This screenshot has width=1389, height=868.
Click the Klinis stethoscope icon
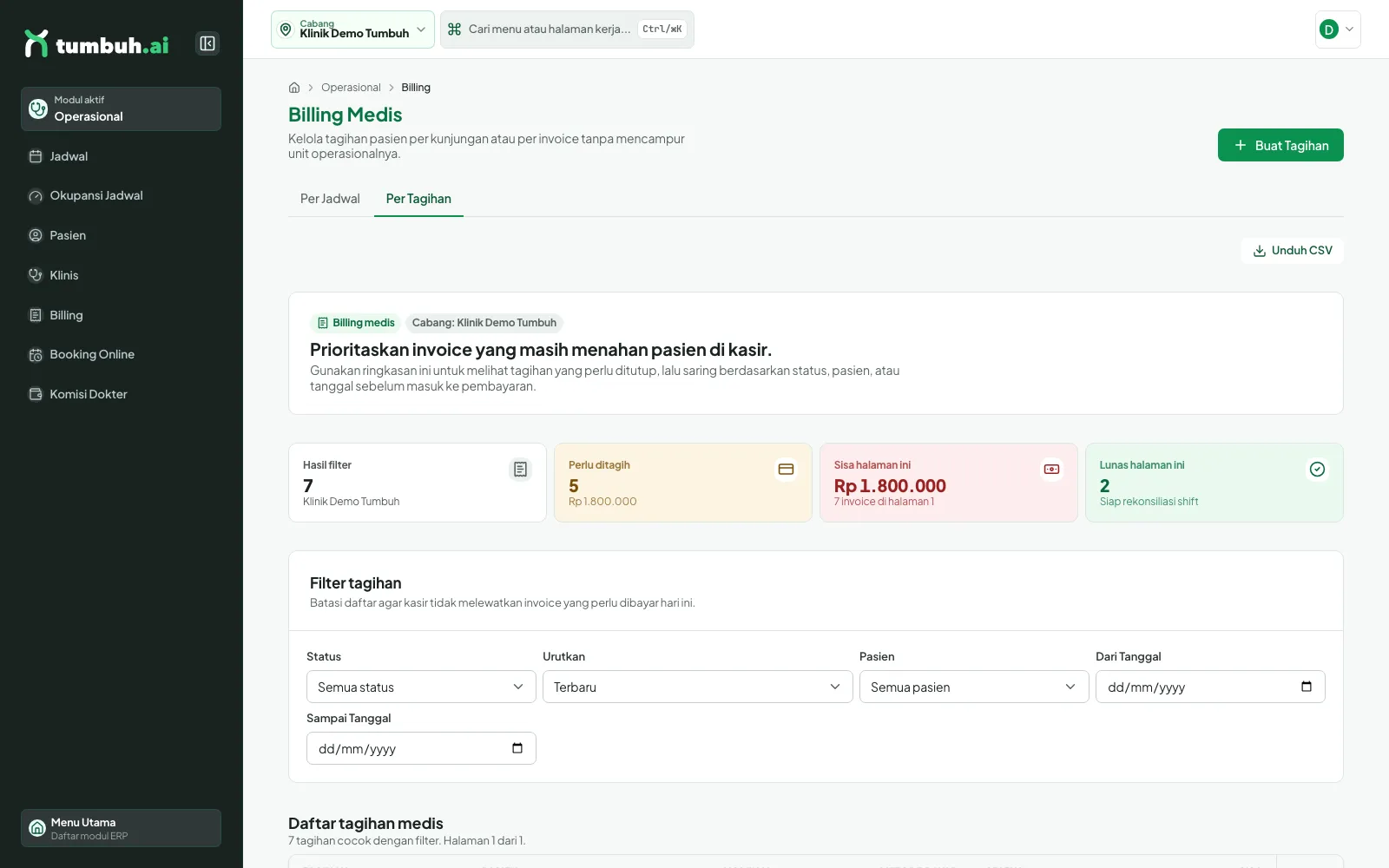coord(36,275)
